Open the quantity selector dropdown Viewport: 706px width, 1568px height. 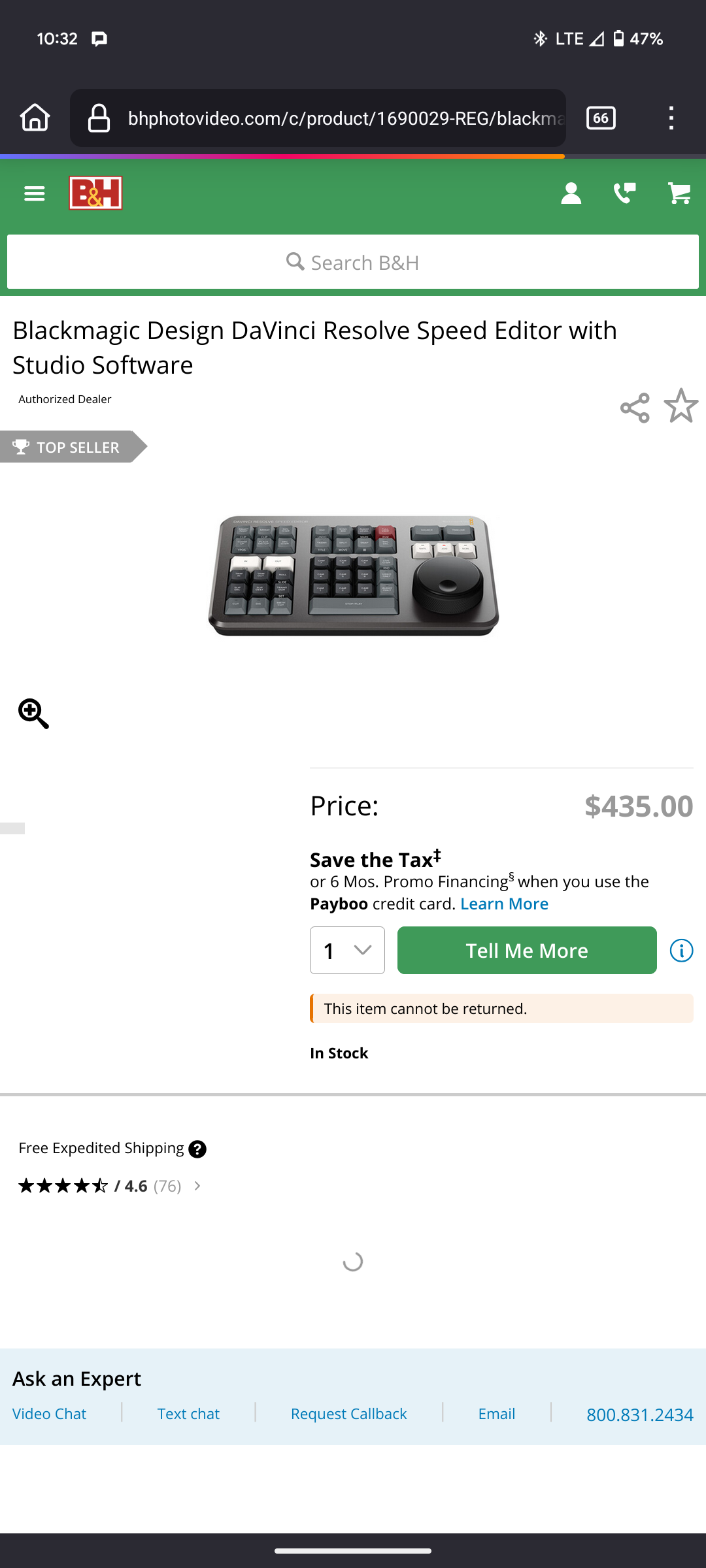pyautogui.click(x=347, y=951)
